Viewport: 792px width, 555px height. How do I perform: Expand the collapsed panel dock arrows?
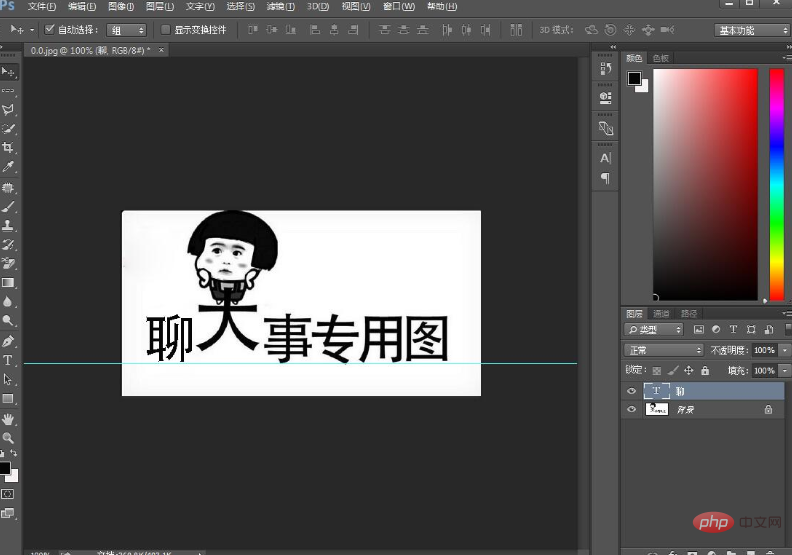(613, 47)
